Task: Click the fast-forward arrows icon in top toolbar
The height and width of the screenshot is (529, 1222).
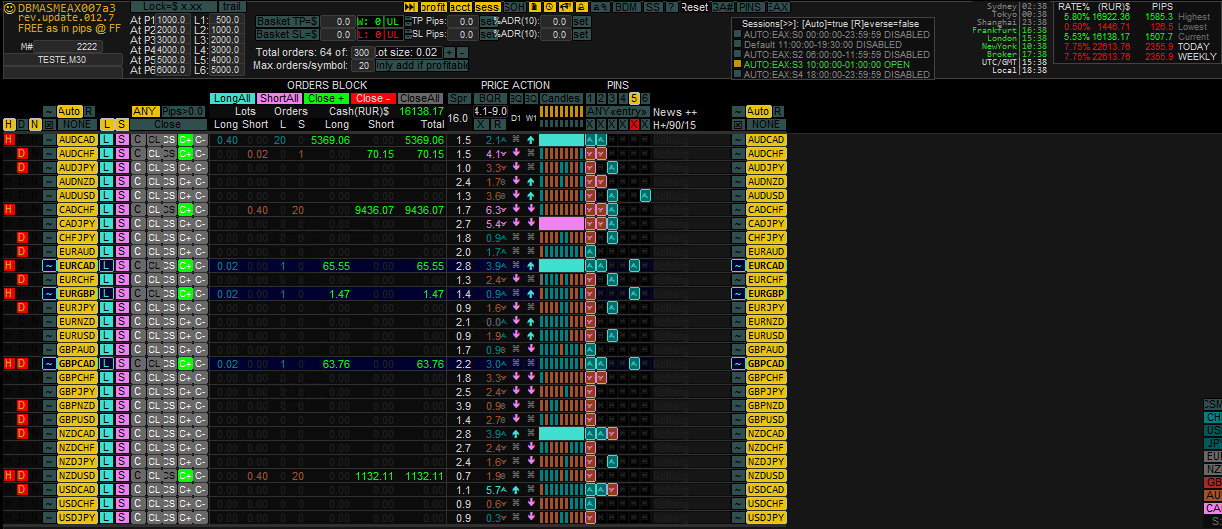Action: click(x=411, y=7)
